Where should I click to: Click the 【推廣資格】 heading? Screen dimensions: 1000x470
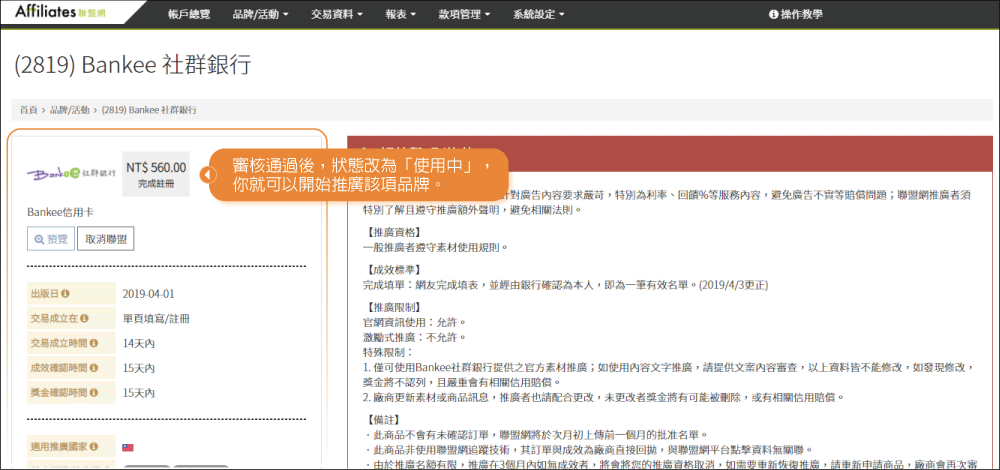point(395,232)
